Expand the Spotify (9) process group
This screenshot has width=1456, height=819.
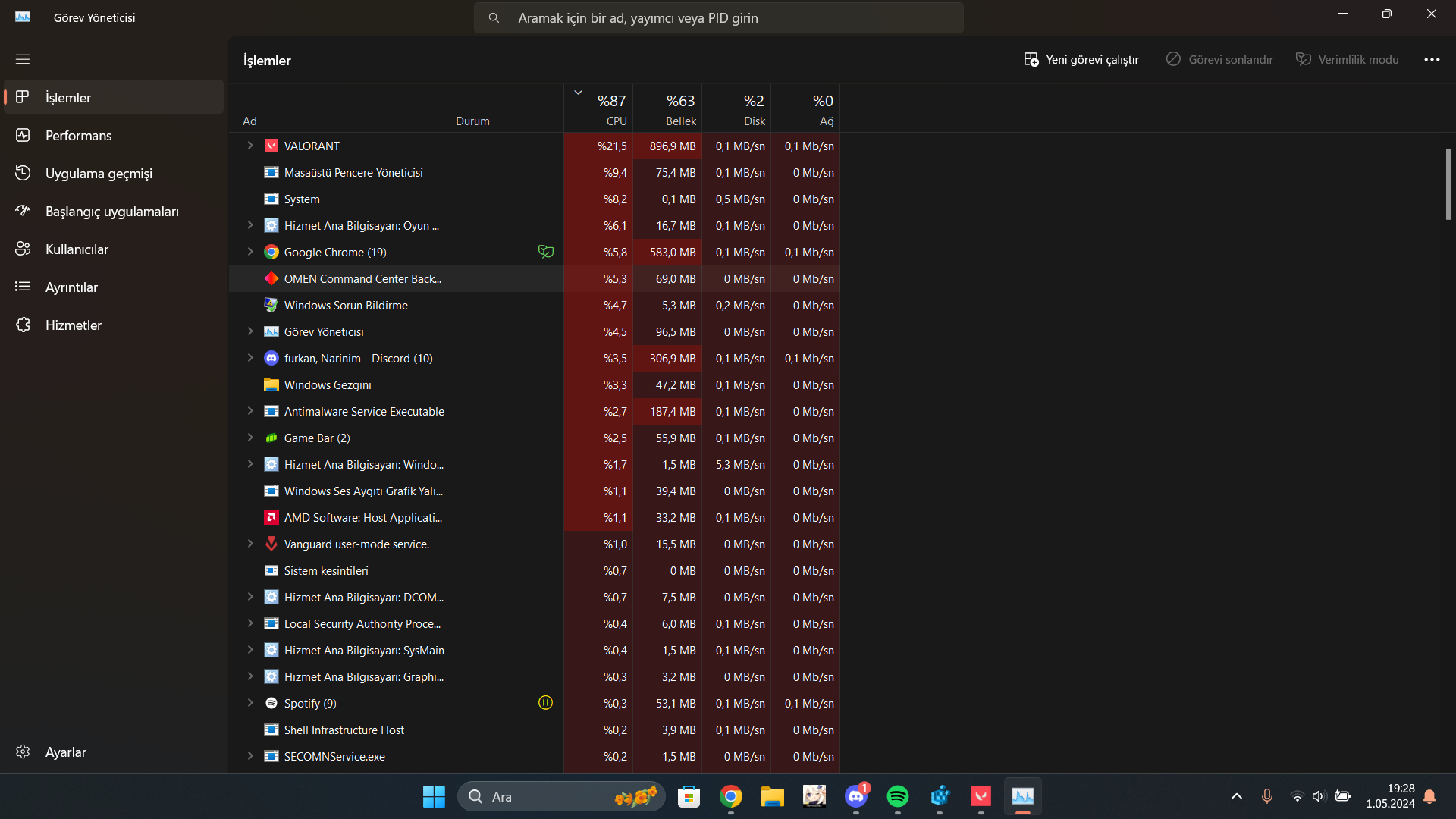point(250,703)
